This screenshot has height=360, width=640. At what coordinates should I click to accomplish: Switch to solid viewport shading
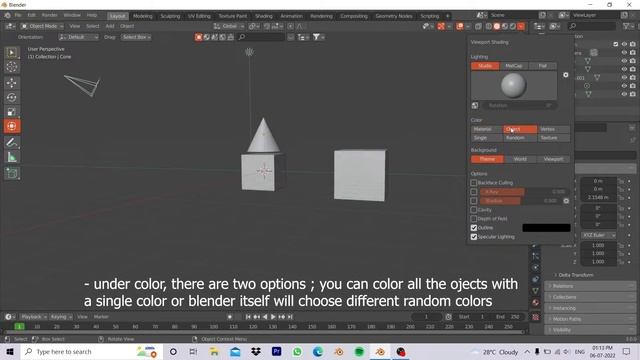(x=497, y=26)
